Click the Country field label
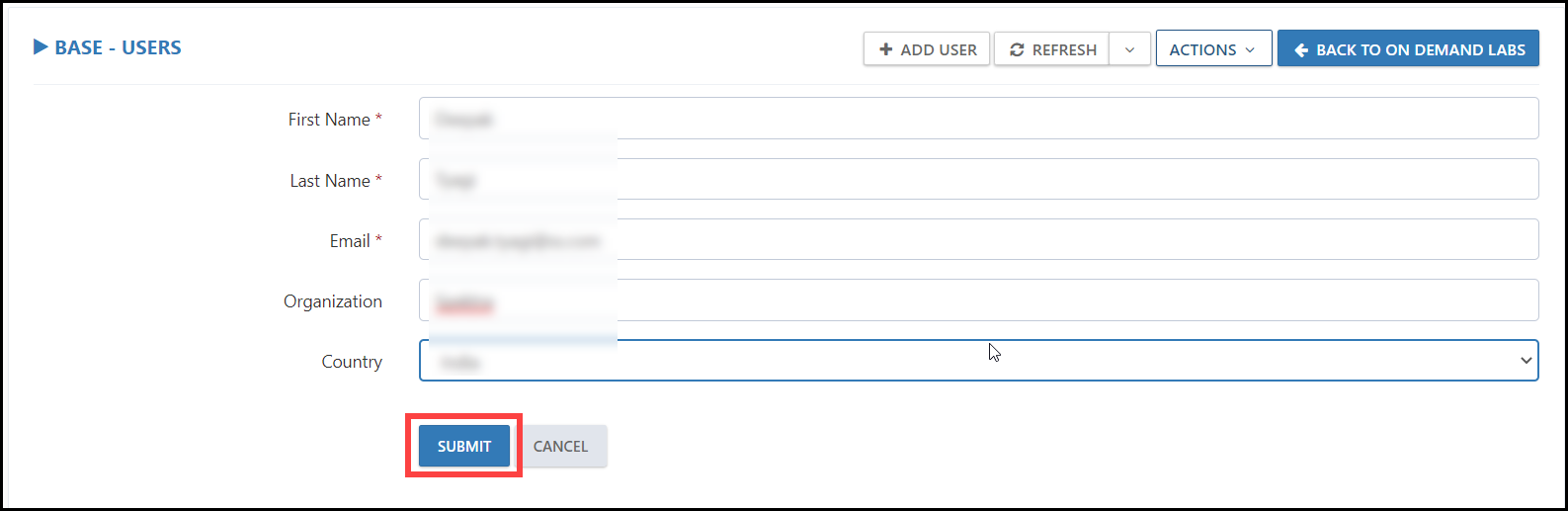Image resolution: width=1568 pixels, height=511 pixels. (x=352, y=362)
